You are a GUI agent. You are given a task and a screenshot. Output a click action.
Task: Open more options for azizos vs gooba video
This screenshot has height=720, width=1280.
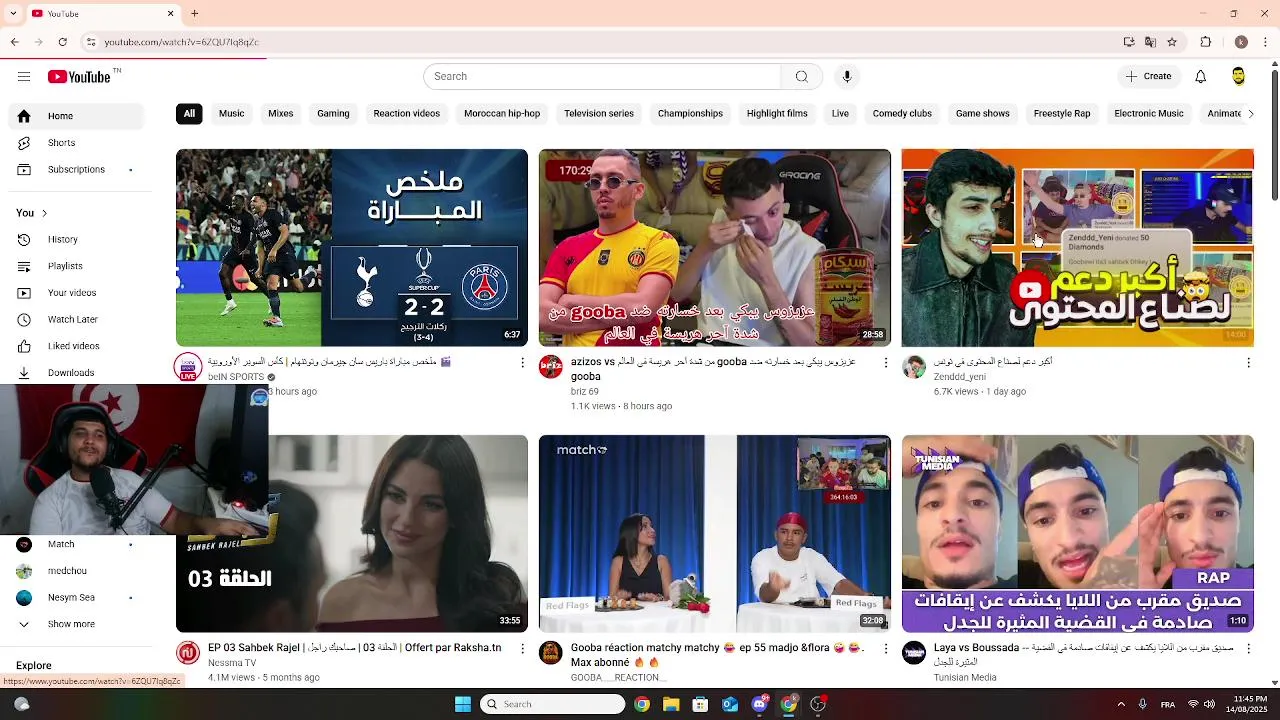pos(885,362)
